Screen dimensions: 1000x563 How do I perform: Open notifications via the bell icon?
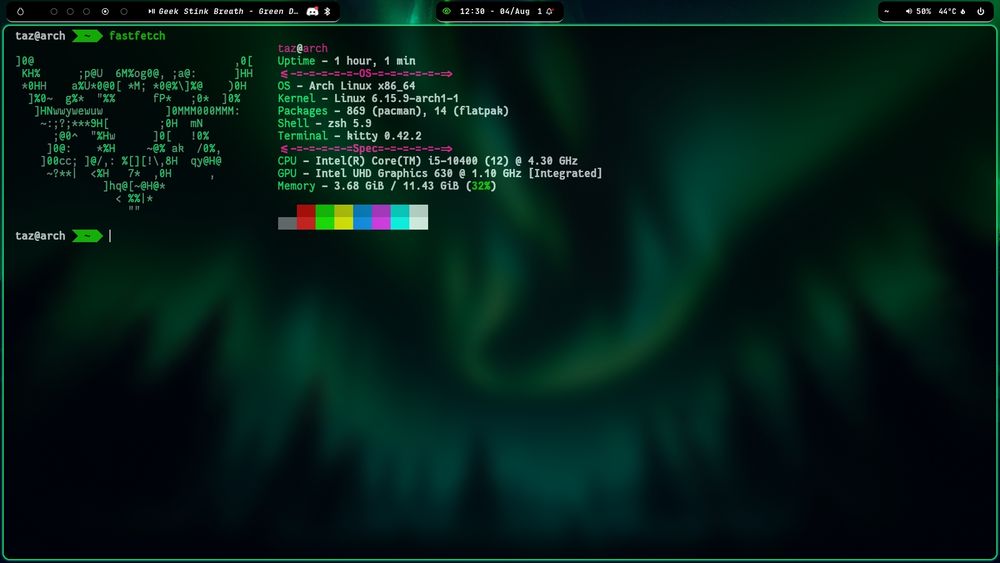coord(549,11)
